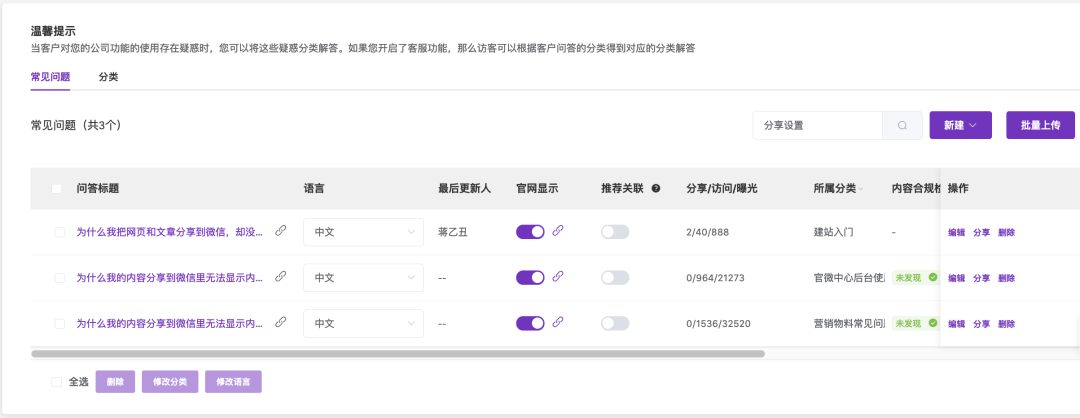Screen dimensions: 1080x418
Task: Open language dropdown in first row
Action: (x=363, y=232)
